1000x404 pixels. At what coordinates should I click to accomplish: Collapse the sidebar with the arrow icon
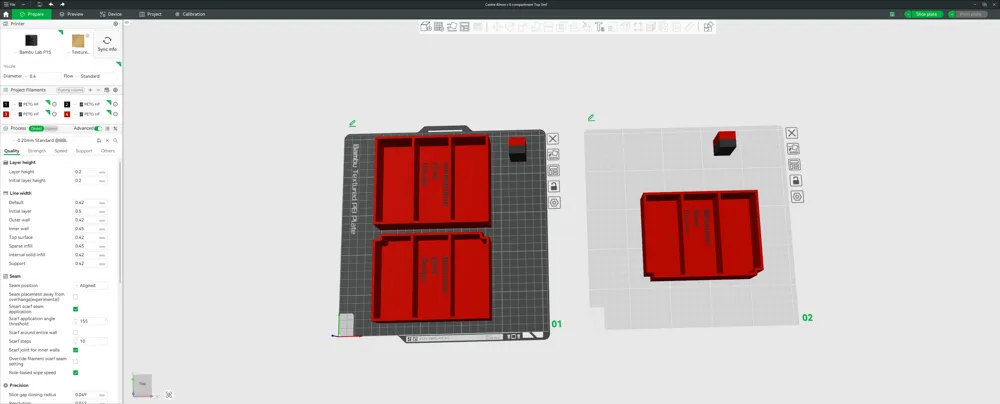point(127,23)
